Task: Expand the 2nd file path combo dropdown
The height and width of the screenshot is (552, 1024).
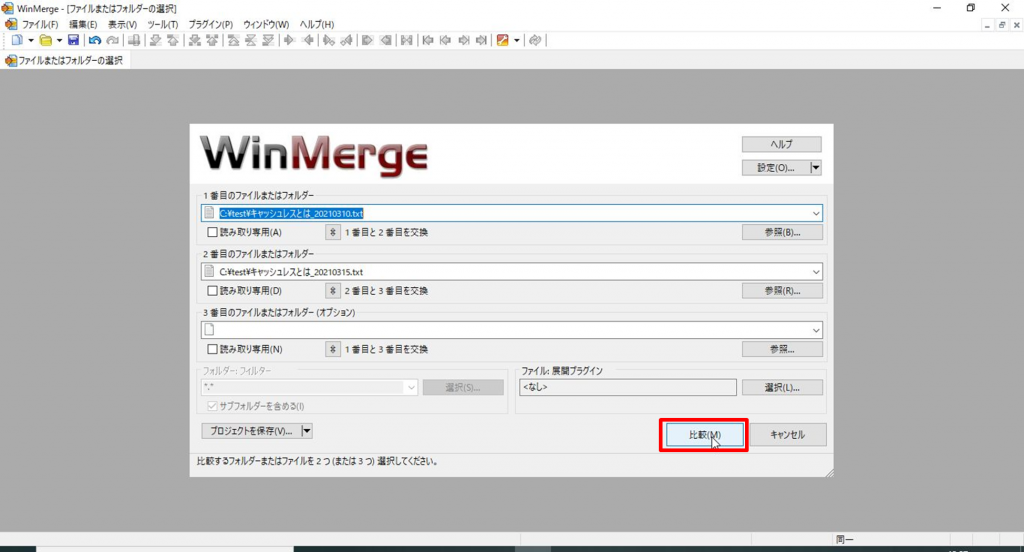Action: coord(816,272)
